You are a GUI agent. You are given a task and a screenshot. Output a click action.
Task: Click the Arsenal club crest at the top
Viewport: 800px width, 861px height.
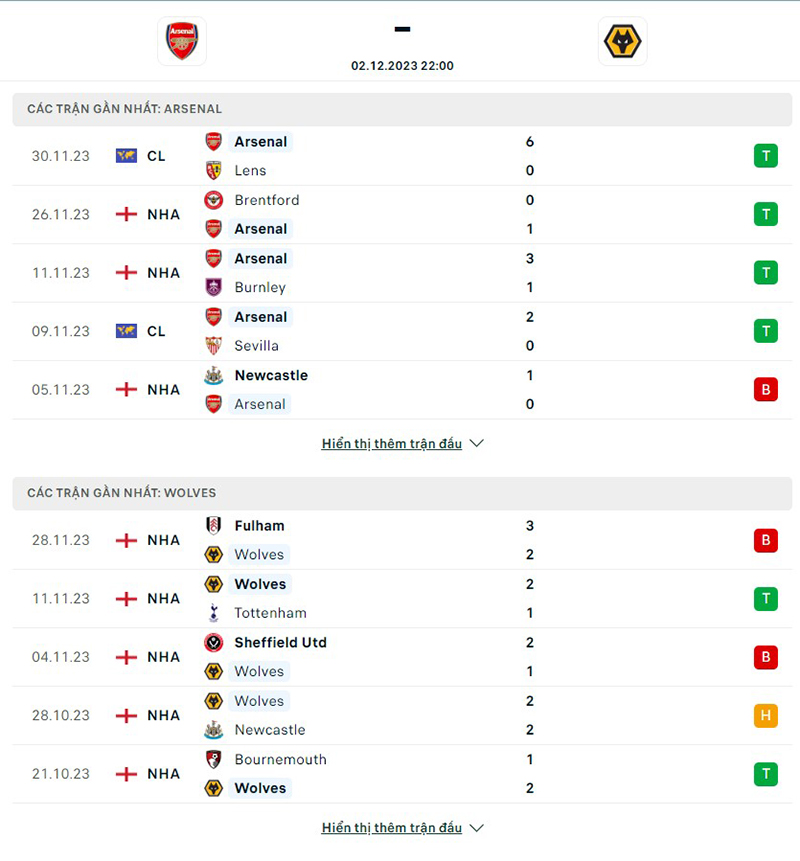click(181, 41)
